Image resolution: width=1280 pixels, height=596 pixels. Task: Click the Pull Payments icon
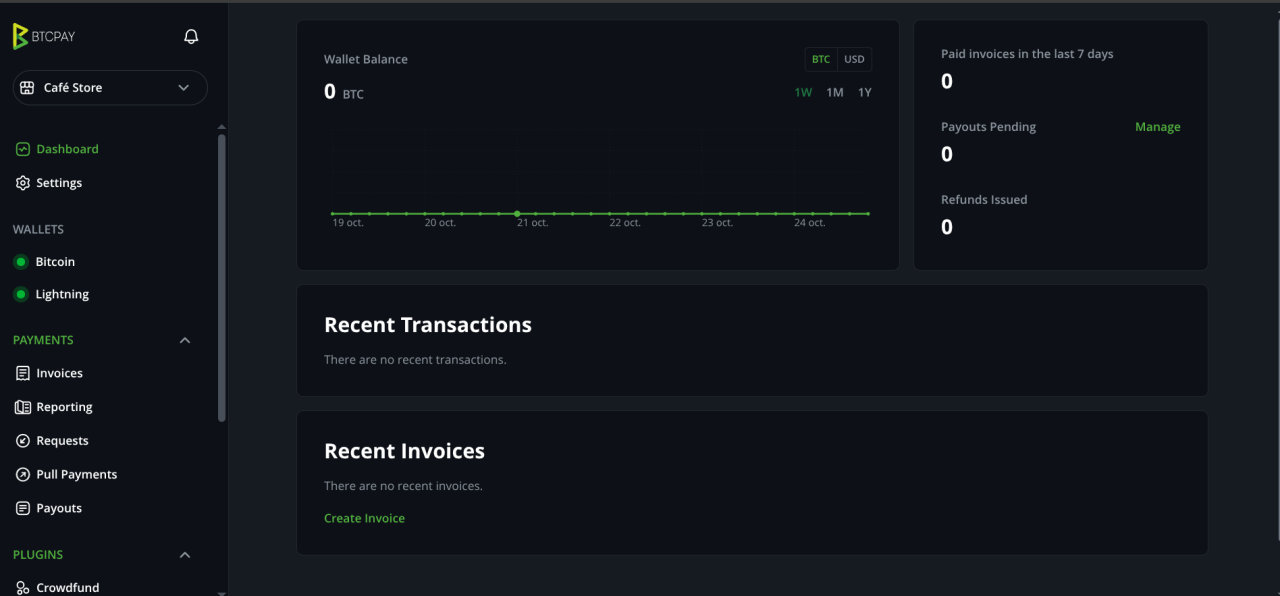click(x=22, y=475)
